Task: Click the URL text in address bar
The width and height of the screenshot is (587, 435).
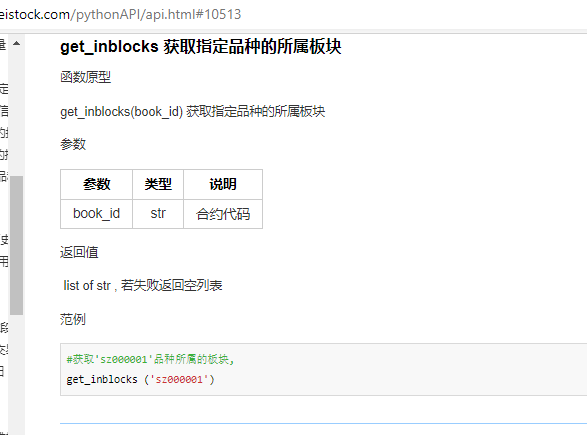Action: [120, 15]
